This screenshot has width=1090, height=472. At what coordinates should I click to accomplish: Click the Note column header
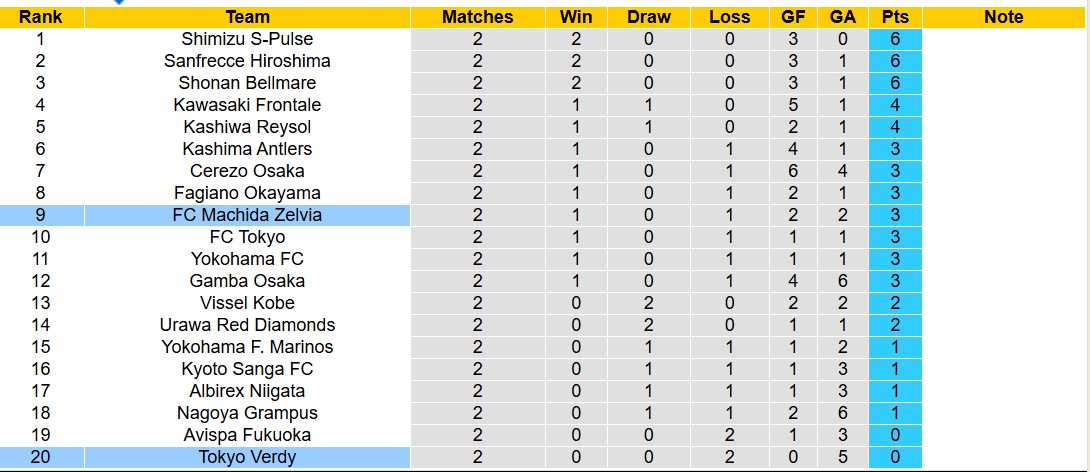tap(1003, 17)
